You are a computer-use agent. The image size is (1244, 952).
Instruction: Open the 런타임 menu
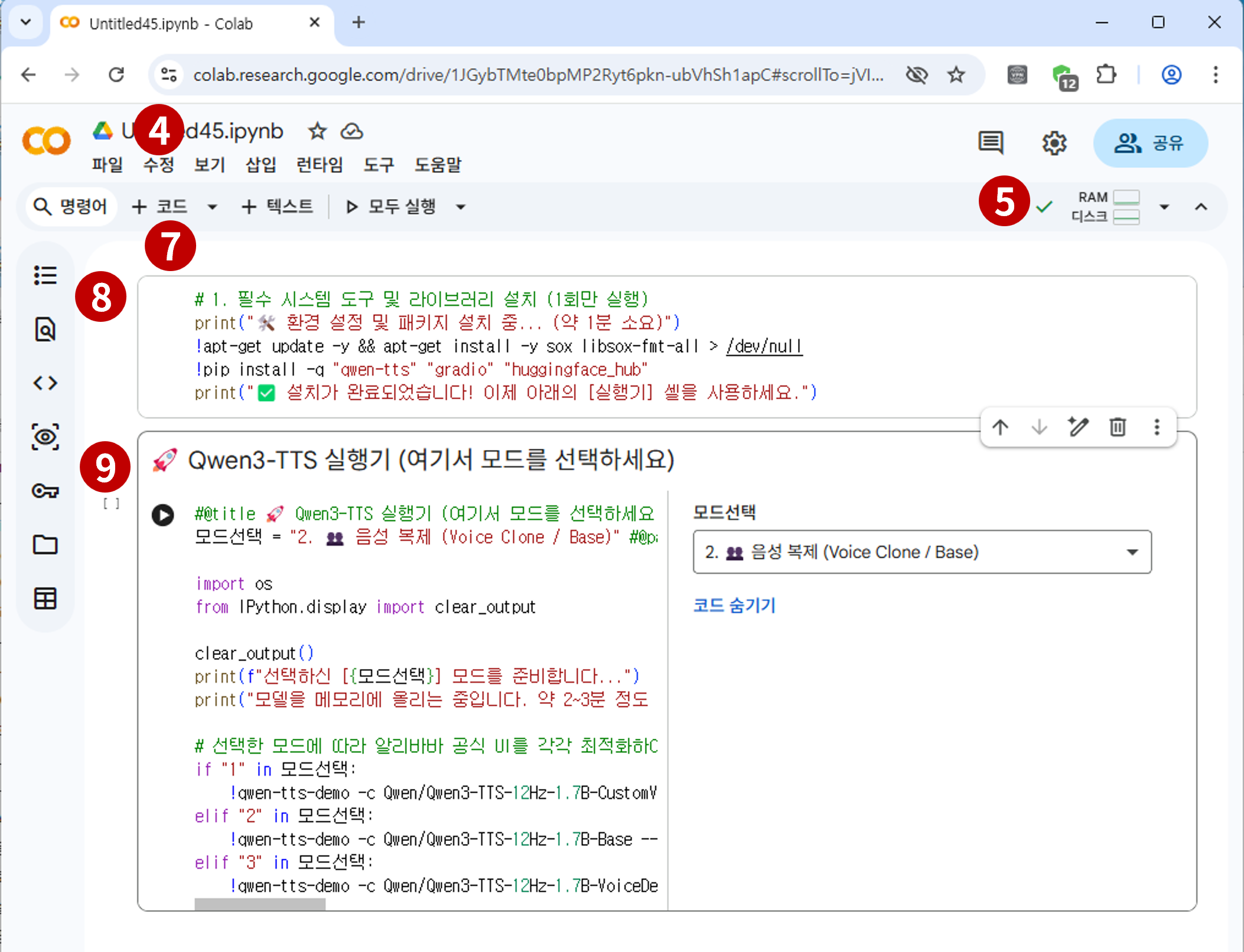320,164
